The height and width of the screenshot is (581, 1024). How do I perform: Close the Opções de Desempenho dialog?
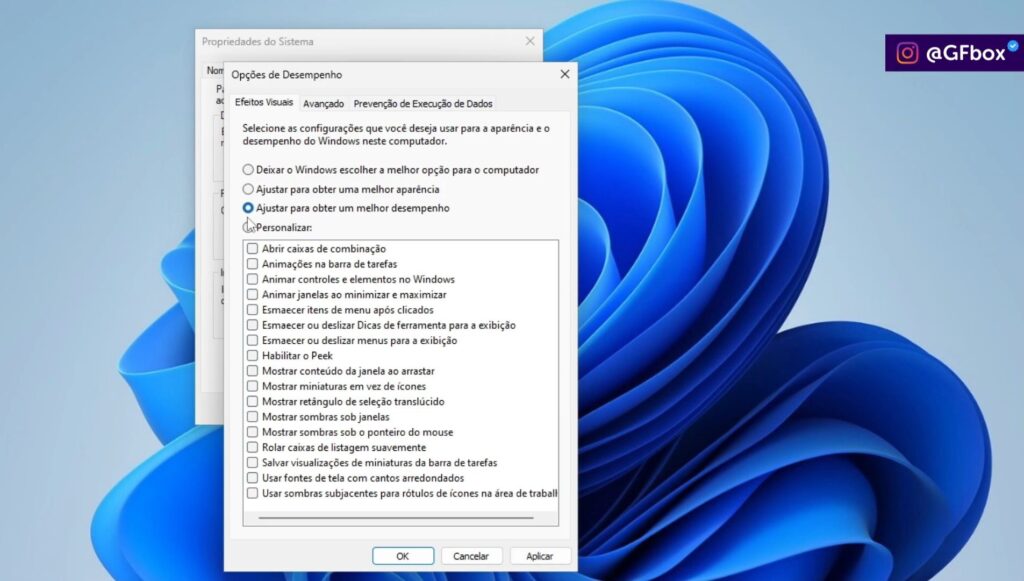[x=565, y=74]
